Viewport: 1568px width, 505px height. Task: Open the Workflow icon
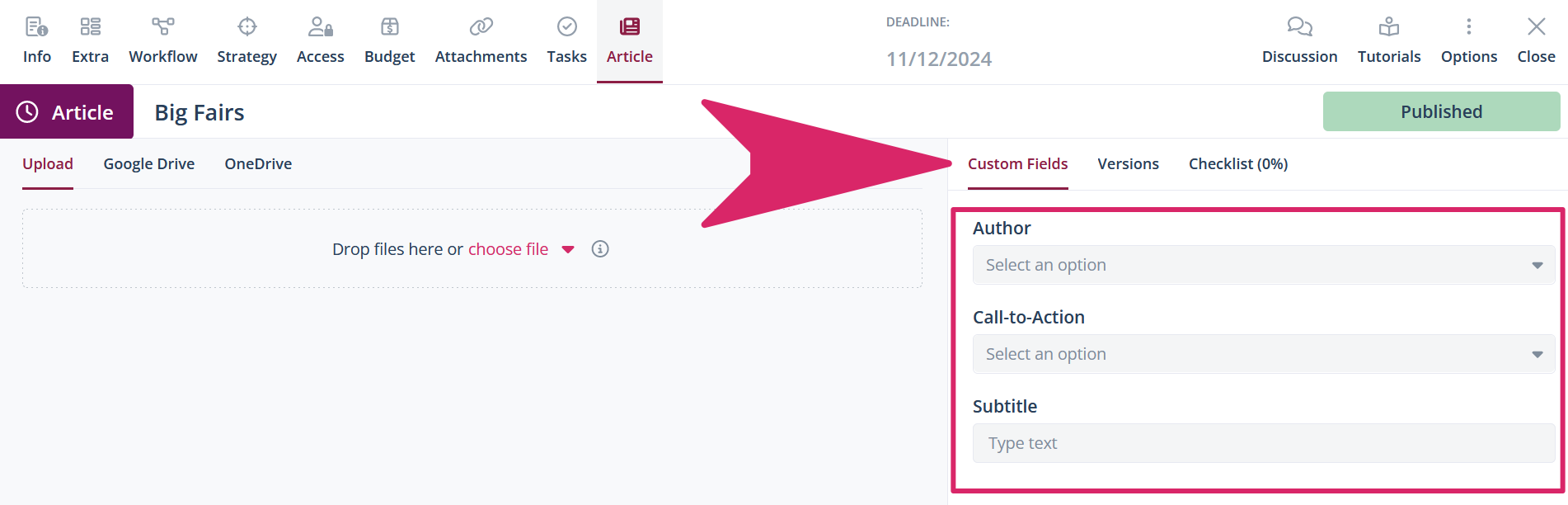click(163, 27)
